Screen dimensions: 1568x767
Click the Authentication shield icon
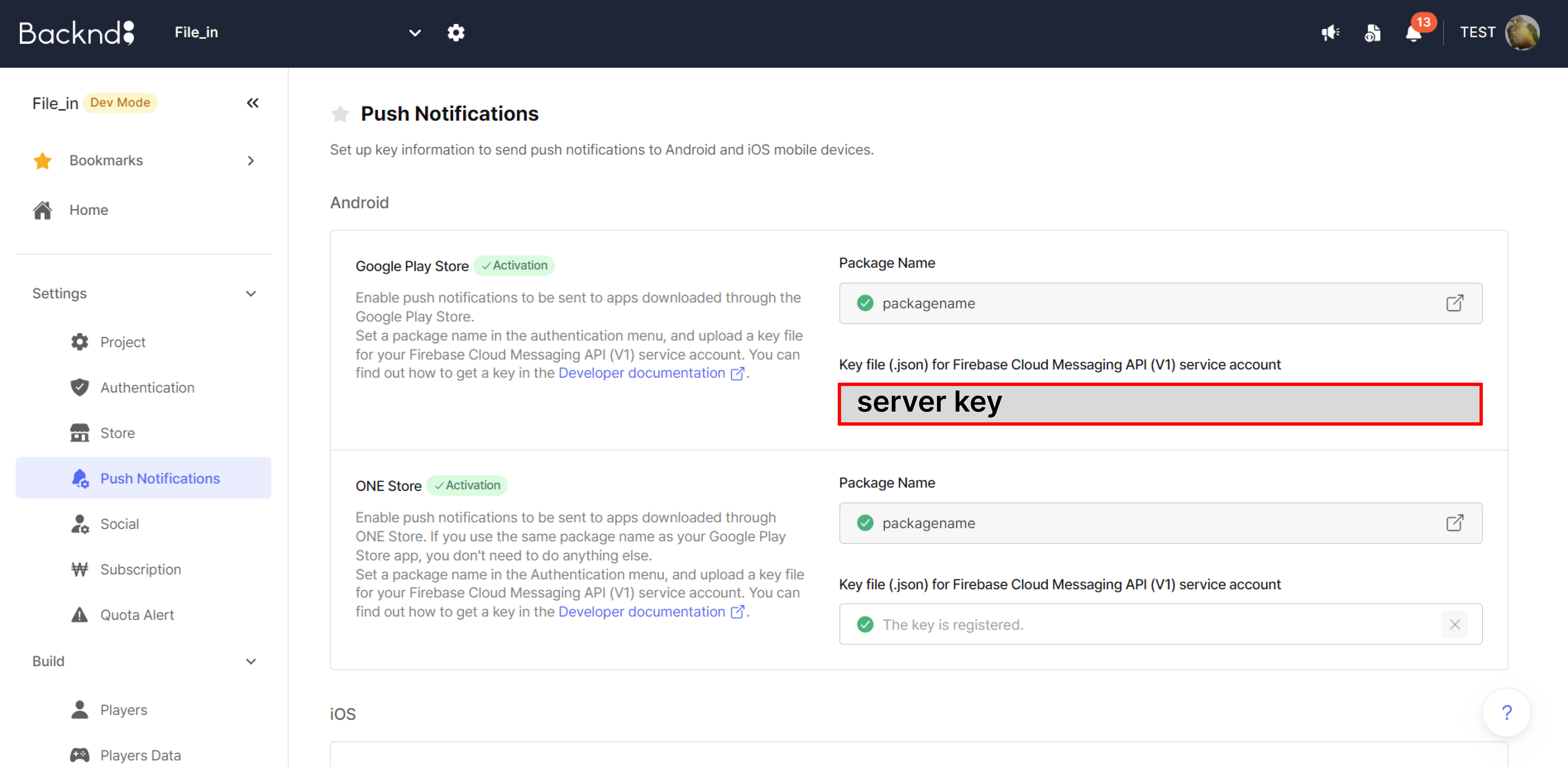pos(80,387)
